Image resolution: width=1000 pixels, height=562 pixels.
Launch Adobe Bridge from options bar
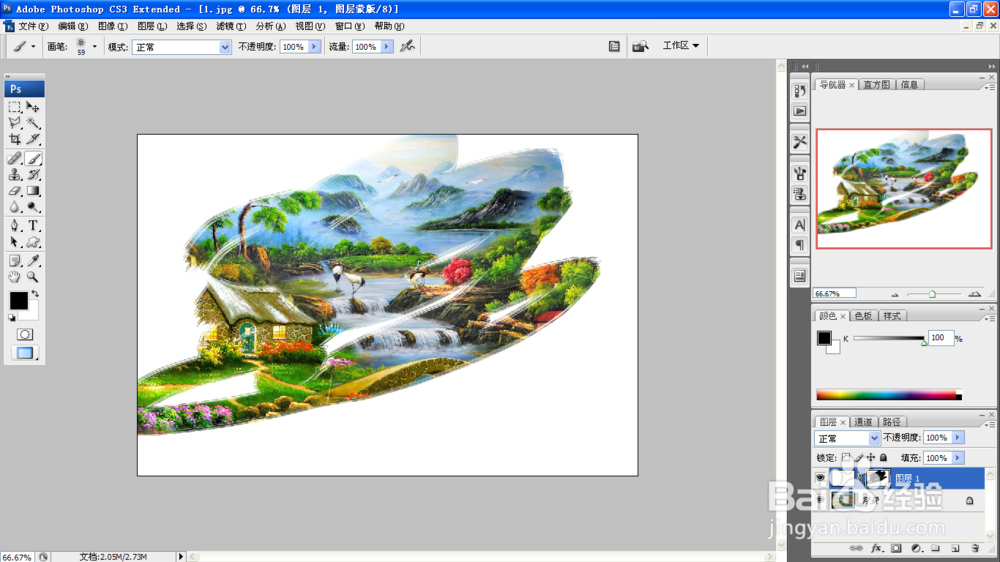tap(640, 46)
